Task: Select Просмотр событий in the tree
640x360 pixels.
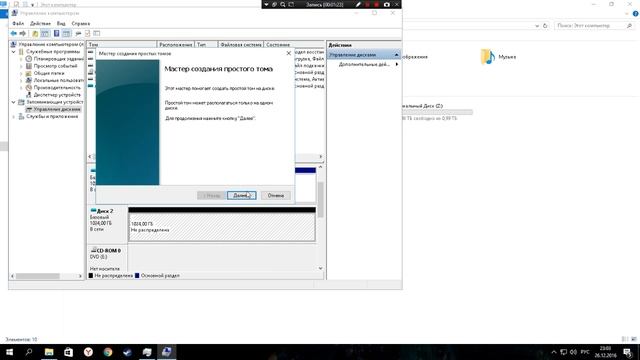Action: coord(55,66)
